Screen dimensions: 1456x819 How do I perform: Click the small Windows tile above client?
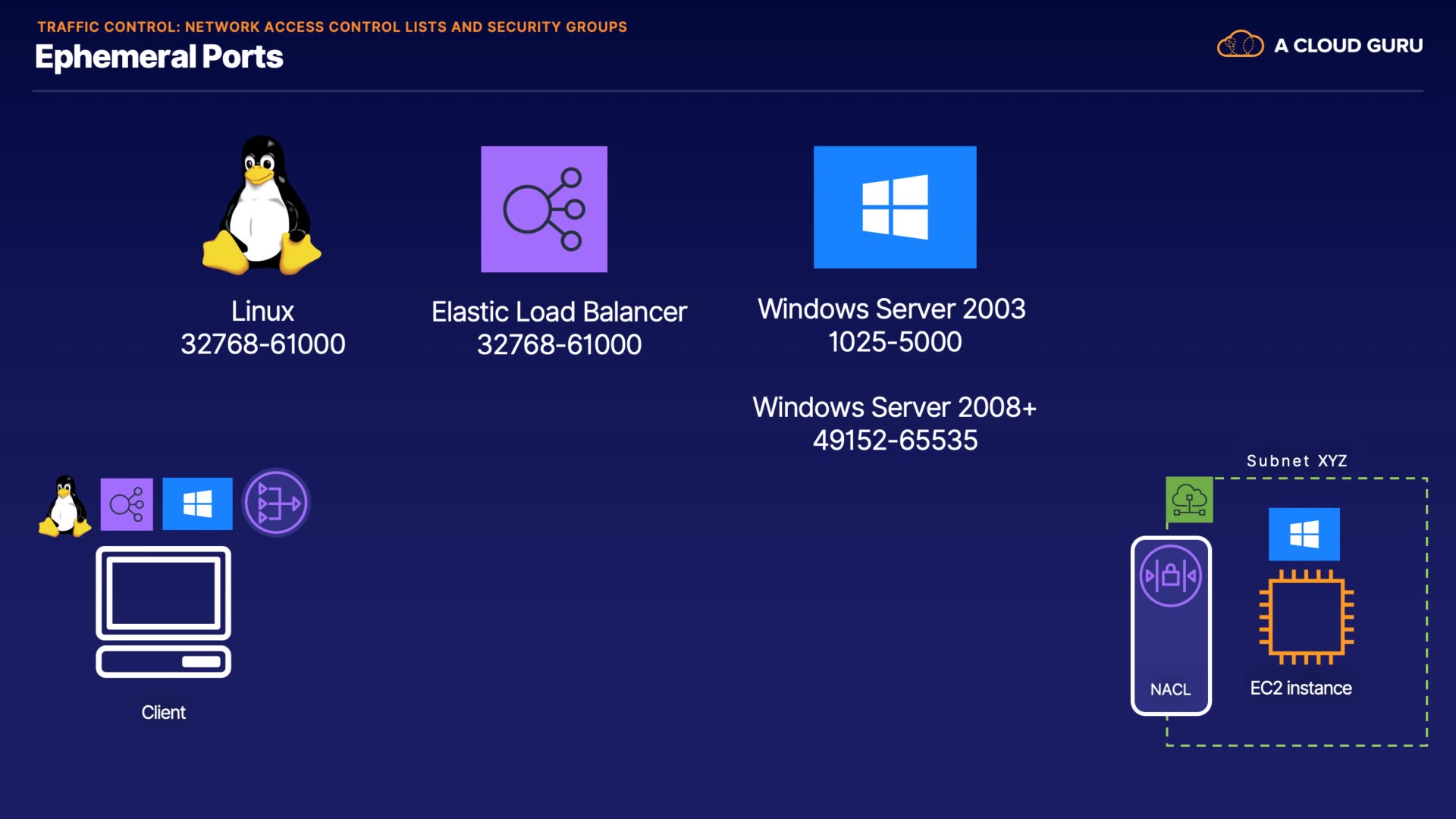[197, 504]
